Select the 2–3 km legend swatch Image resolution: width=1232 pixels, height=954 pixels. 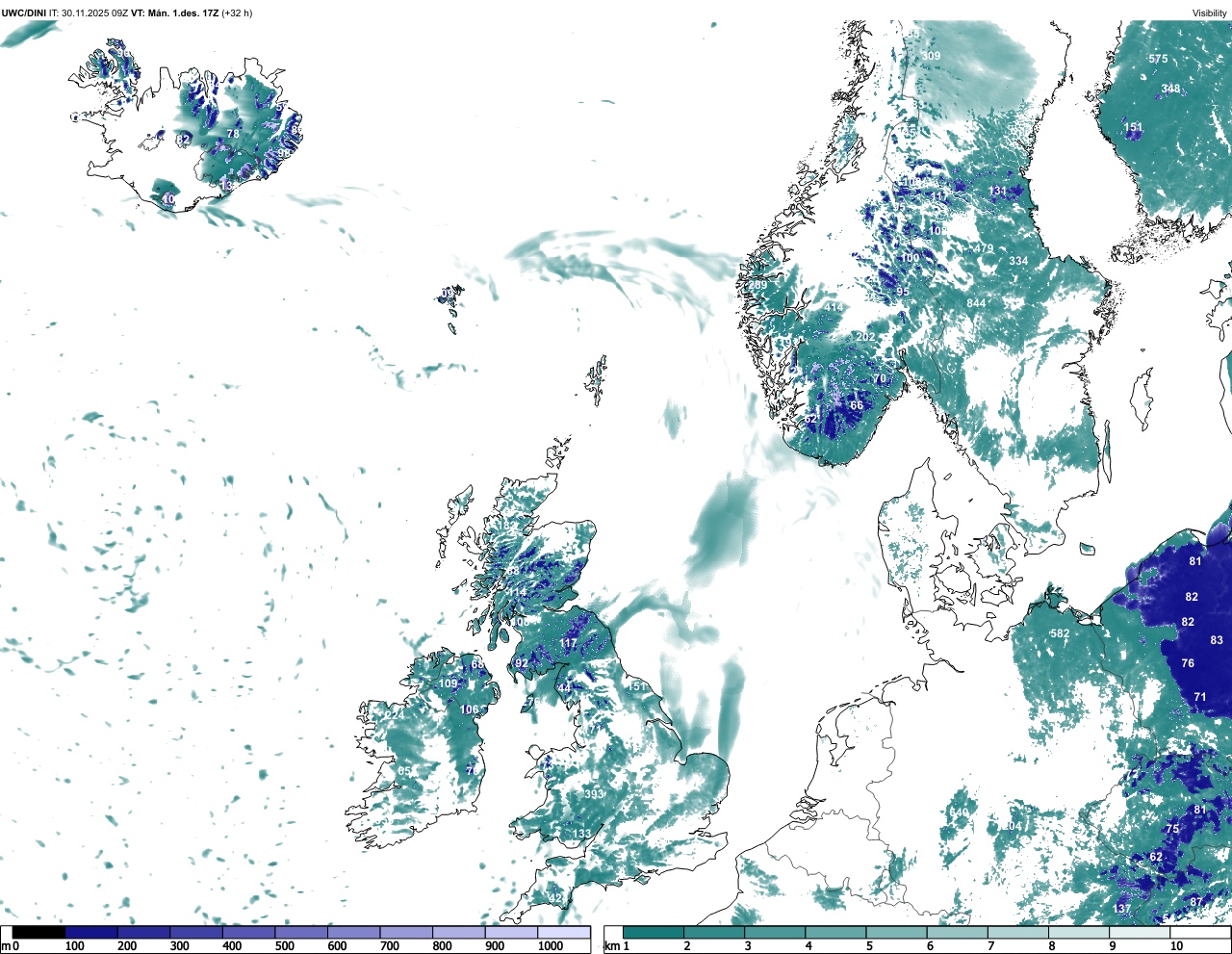point(714,933)
